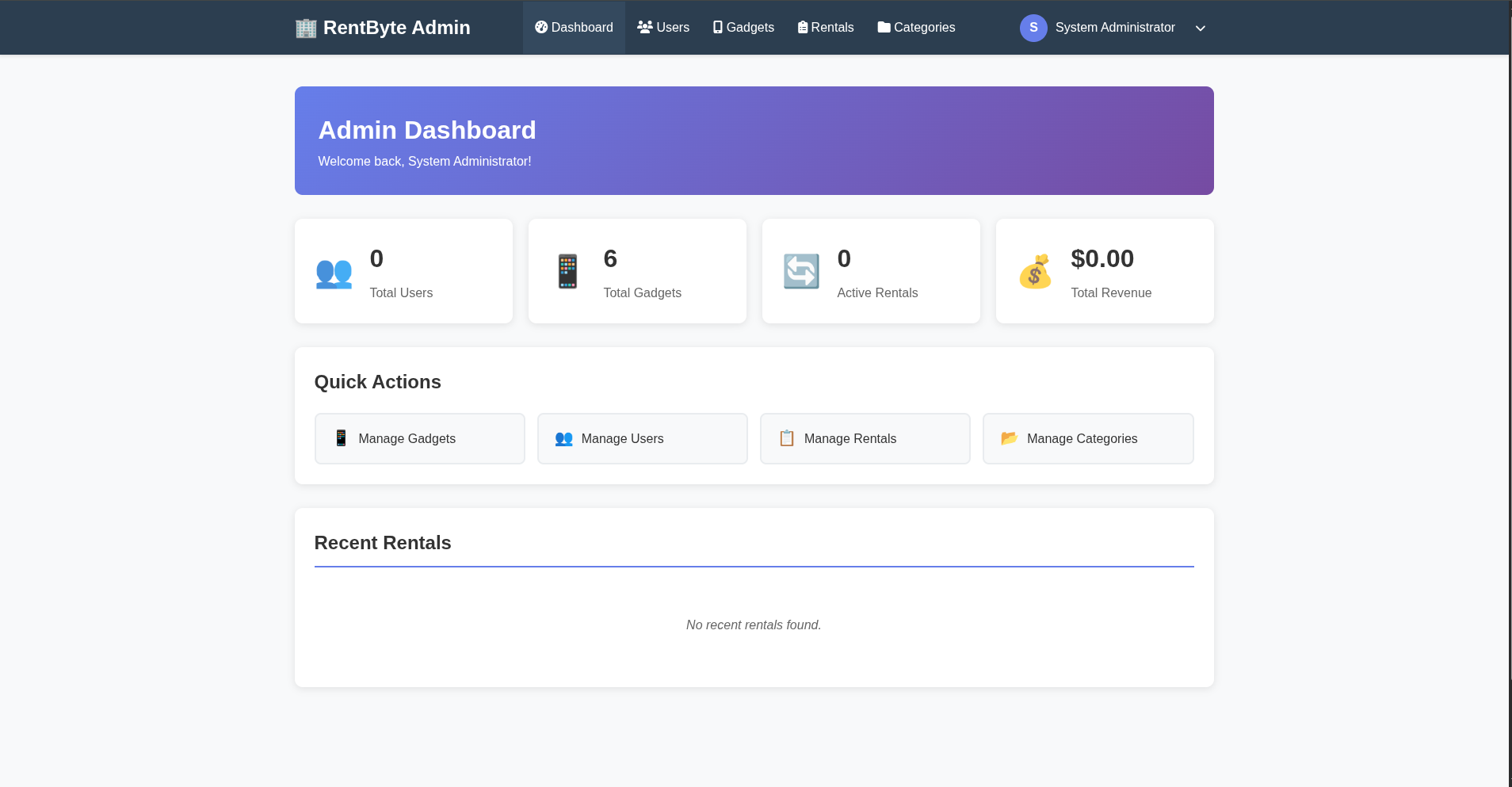Click the Manage Gadgets quick action
The height and width of the screenshot is (787, 1512).
[x=419, y=438]
